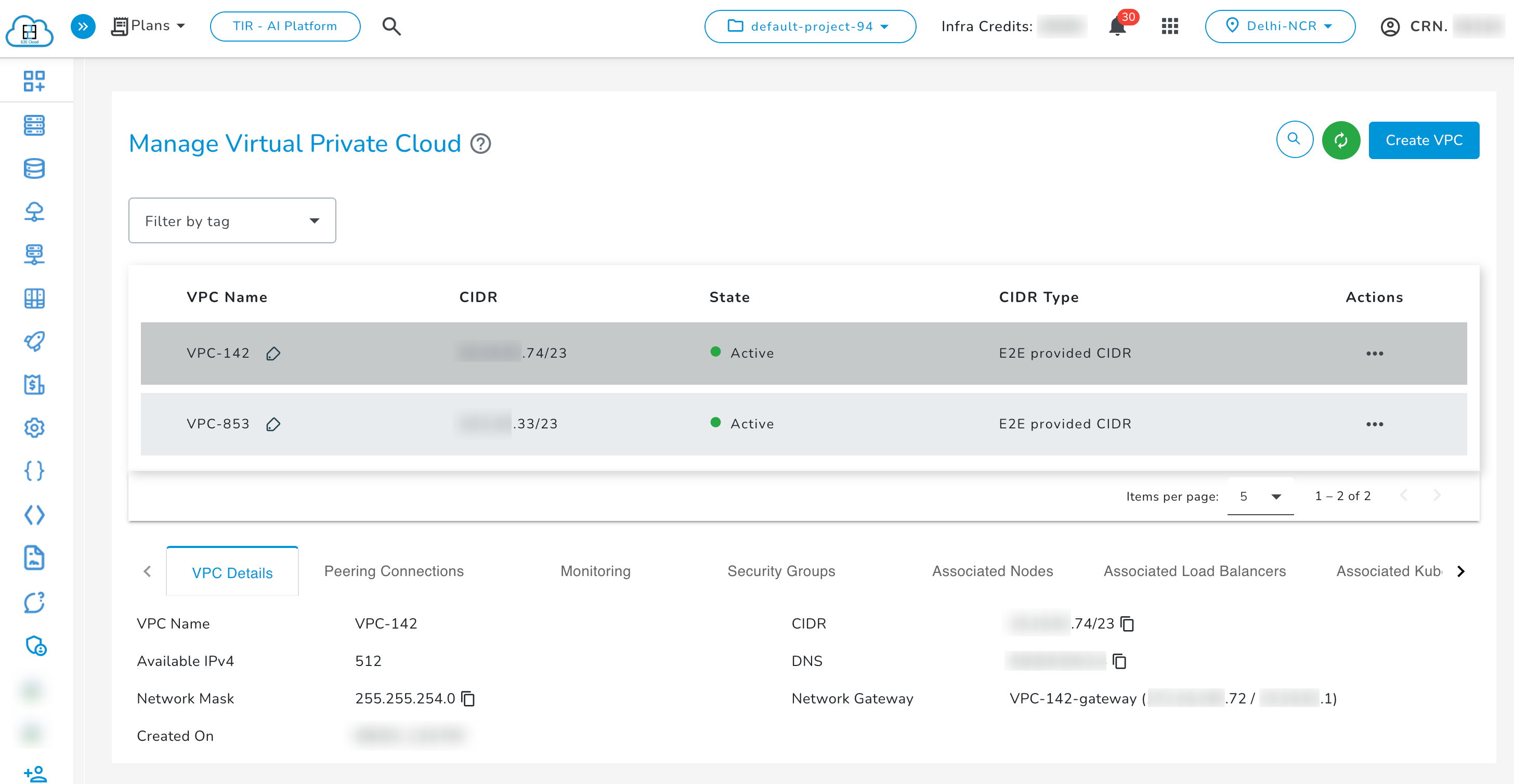Open the Peering Connections tab
This screenshot has height=784, width=1514.
click(x=393, y=571)
